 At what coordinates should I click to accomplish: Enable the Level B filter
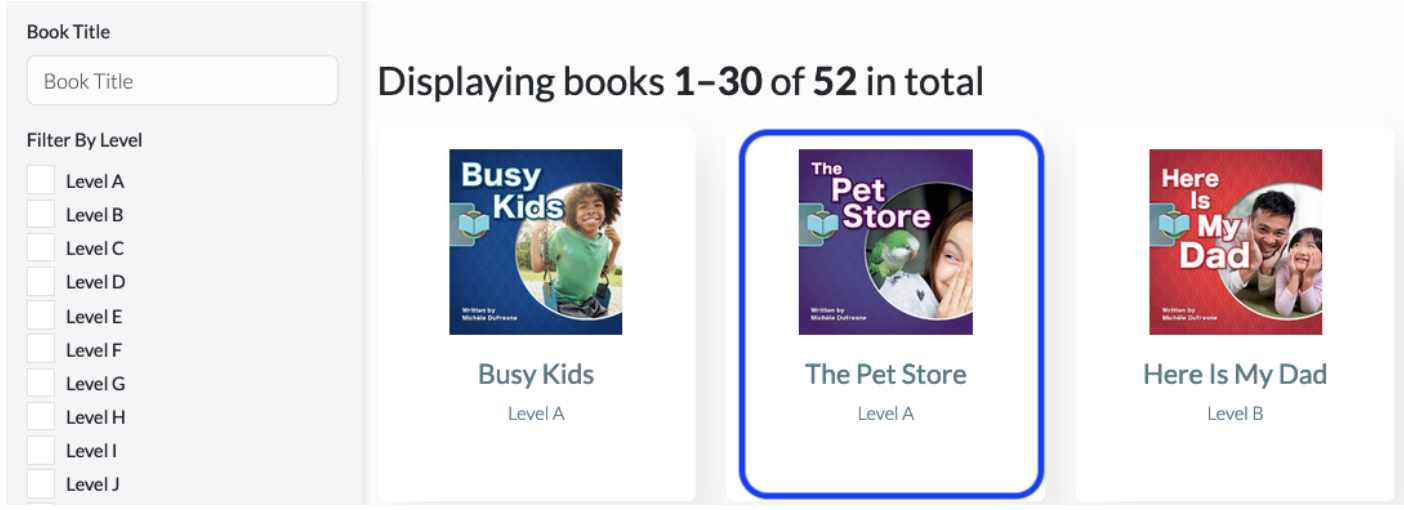tap(41, 214)
